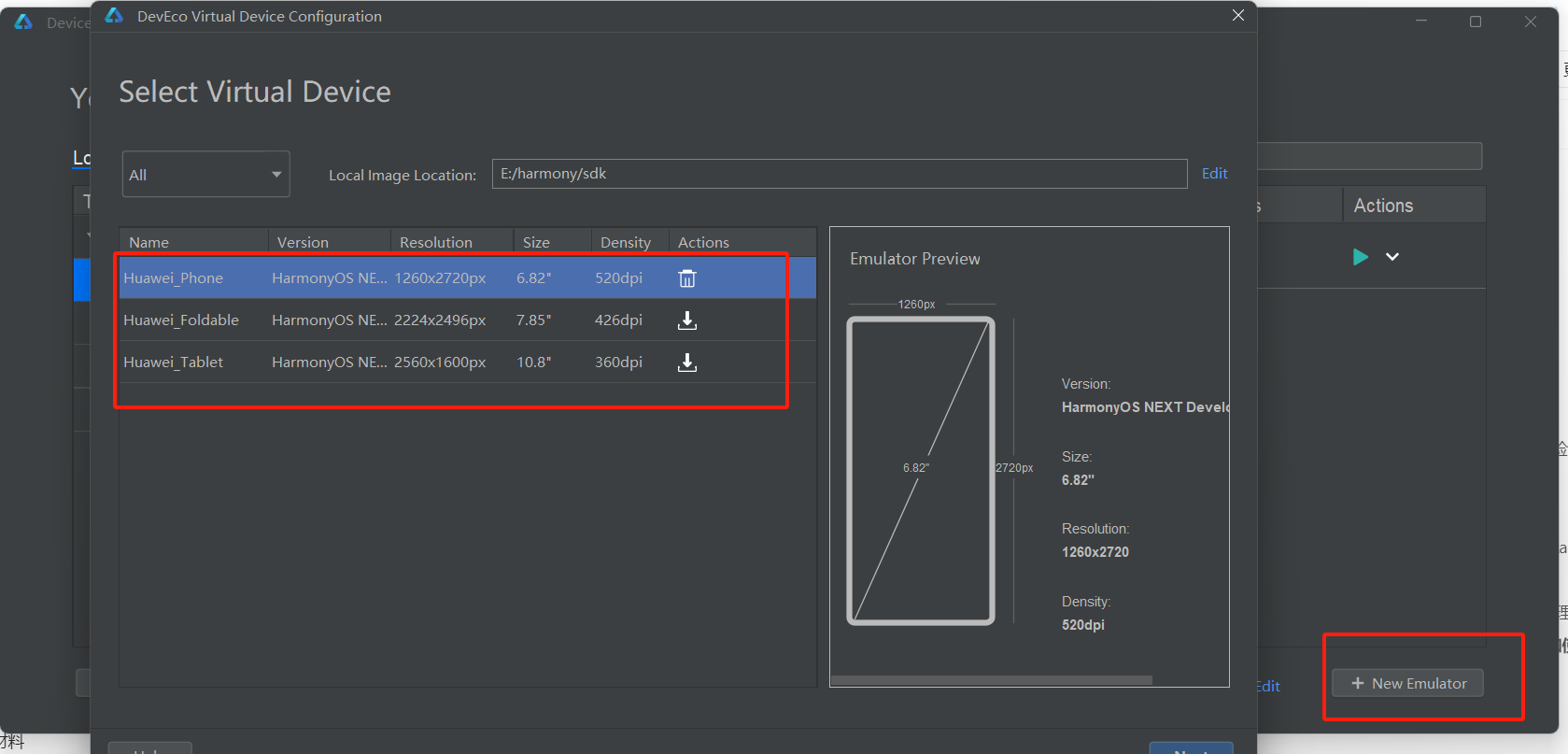Sort by the Name column header
Image resolution: width=1568 pixels, height=754 pixels.
[x=193, y=242]
